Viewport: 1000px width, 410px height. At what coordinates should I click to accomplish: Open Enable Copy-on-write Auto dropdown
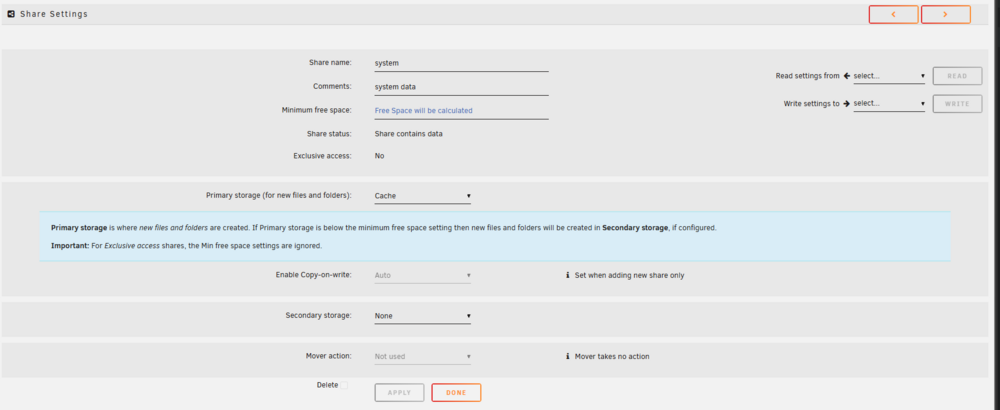(x=422, y=275)
